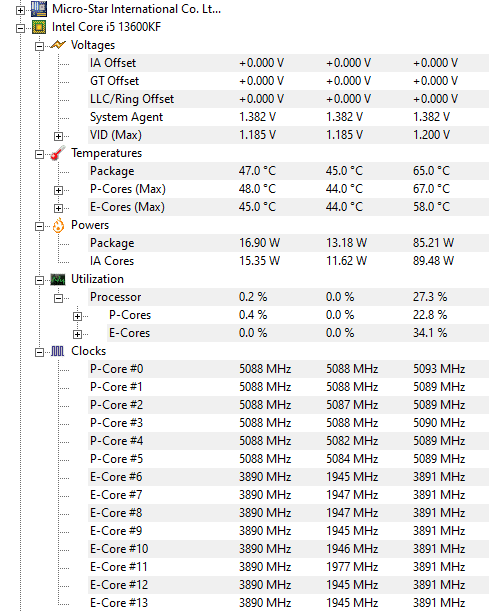Select the P-Core #0 clock row
Viewport: 489px width, 612px height.
(x=288, y=369)
